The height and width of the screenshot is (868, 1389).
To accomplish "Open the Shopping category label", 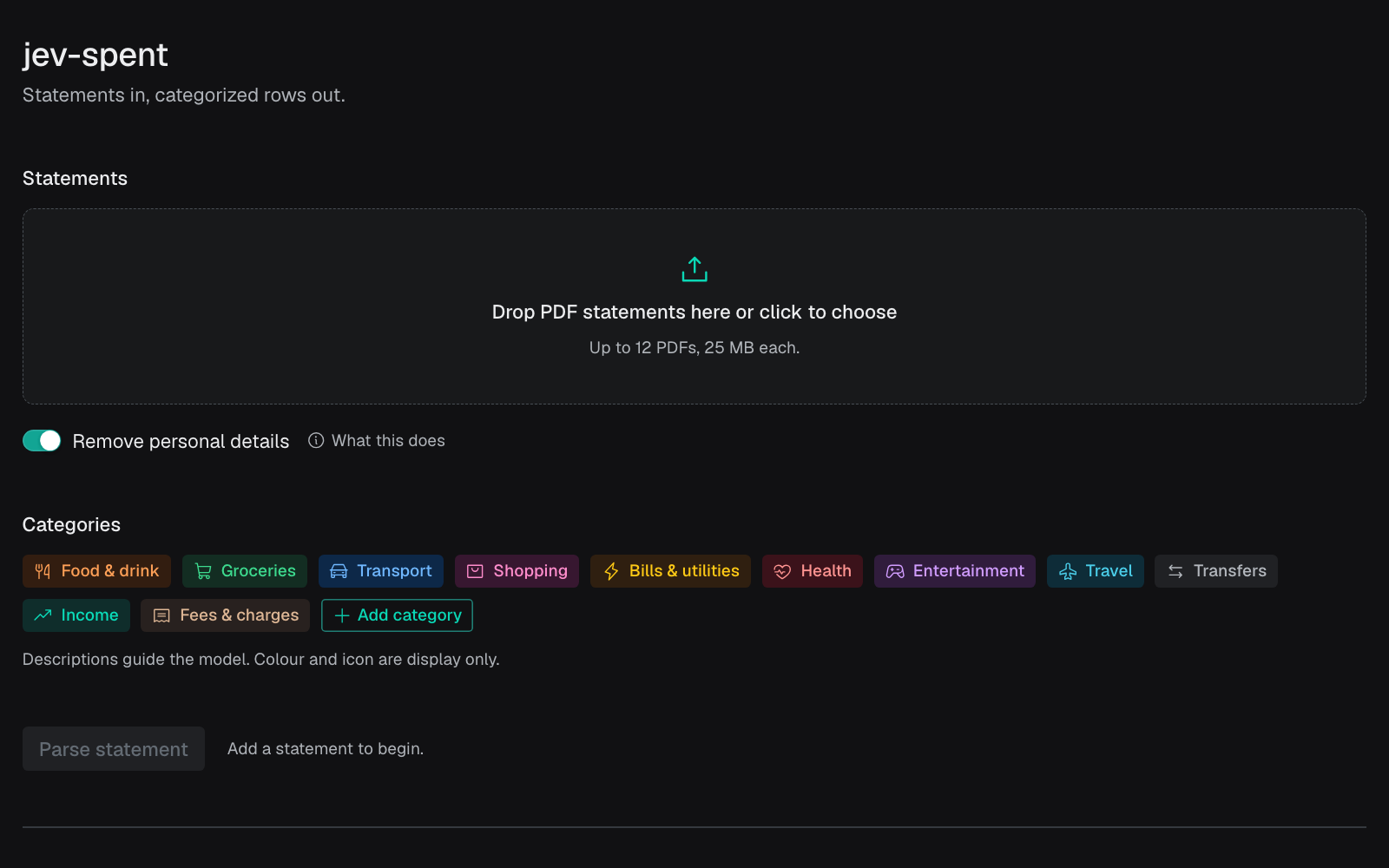I will pyautogui.click(x=530, y=571).
